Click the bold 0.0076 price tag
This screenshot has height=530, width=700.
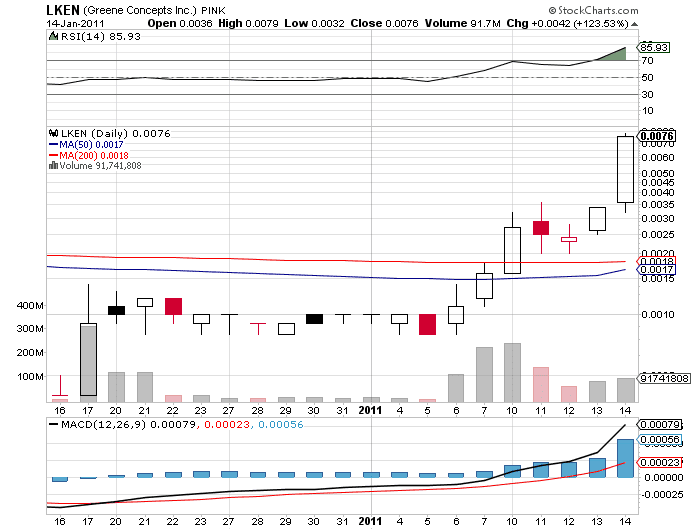coord(657,136)
